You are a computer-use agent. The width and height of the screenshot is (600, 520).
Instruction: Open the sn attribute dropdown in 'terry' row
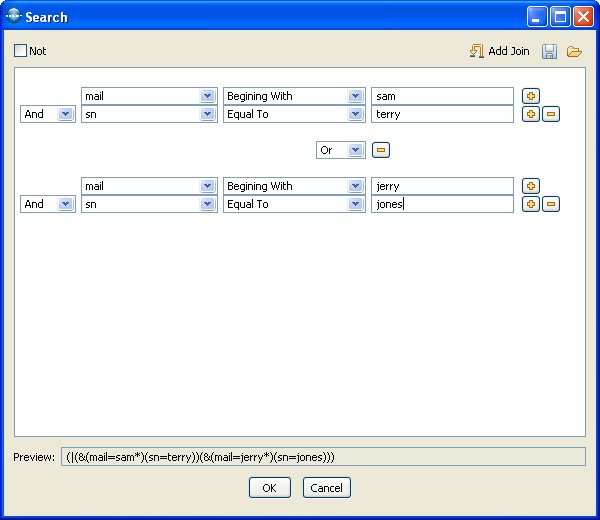[x=207, y=114]
